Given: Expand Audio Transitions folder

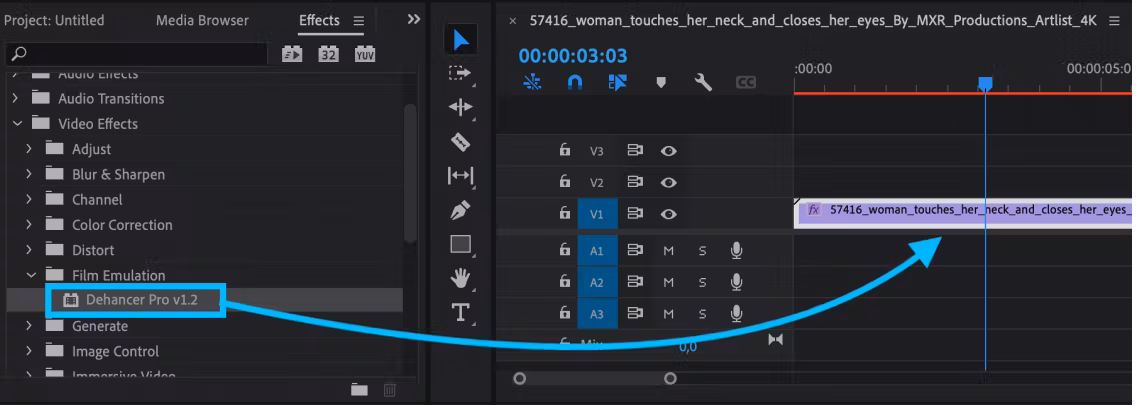Looking at the screenshot, I should pos(15,98).
